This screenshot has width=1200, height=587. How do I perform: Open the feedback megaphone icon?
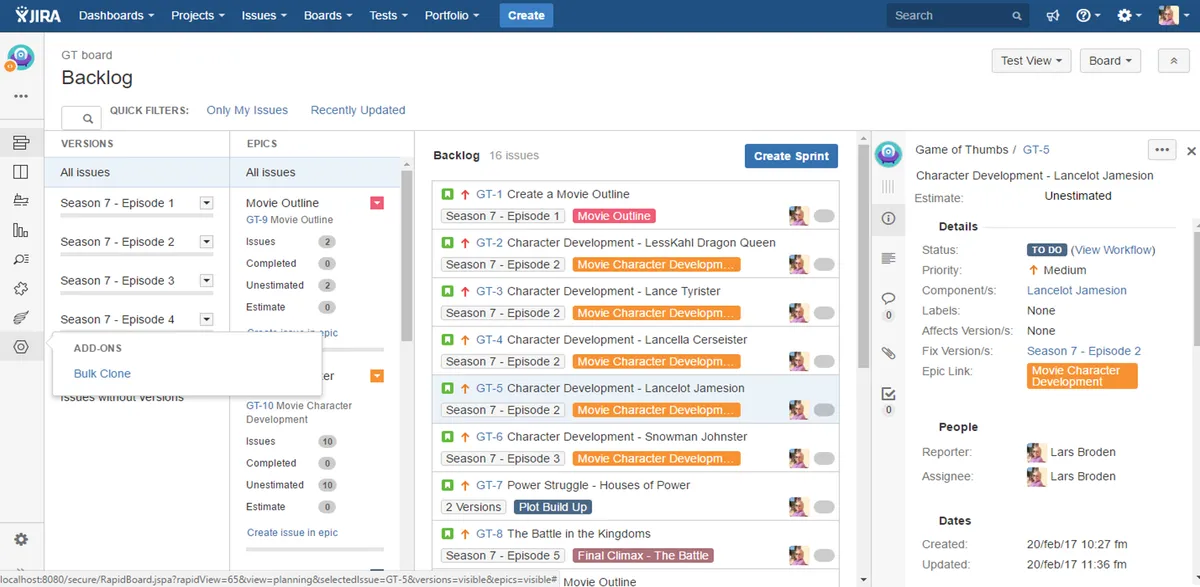coord(1053,16)
